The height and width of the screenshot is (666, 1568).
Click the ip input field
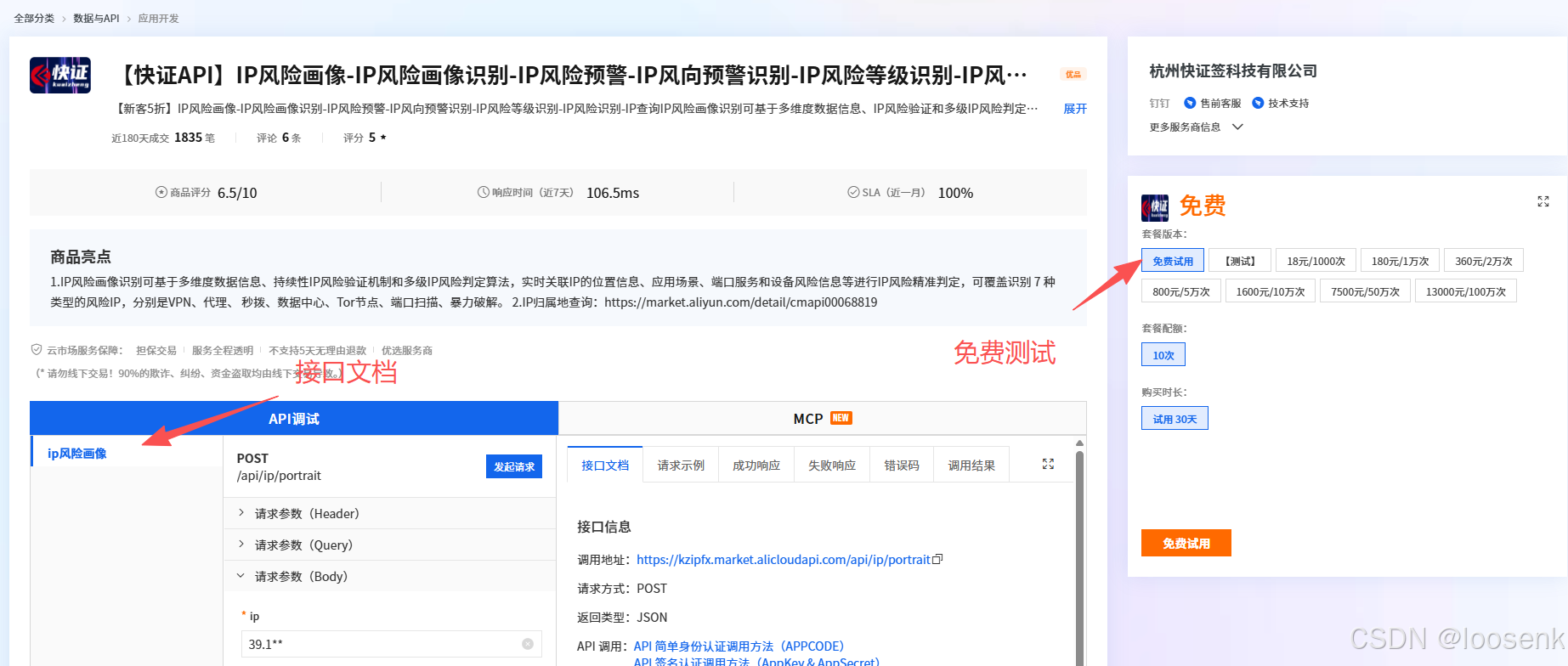click(391, 644)
